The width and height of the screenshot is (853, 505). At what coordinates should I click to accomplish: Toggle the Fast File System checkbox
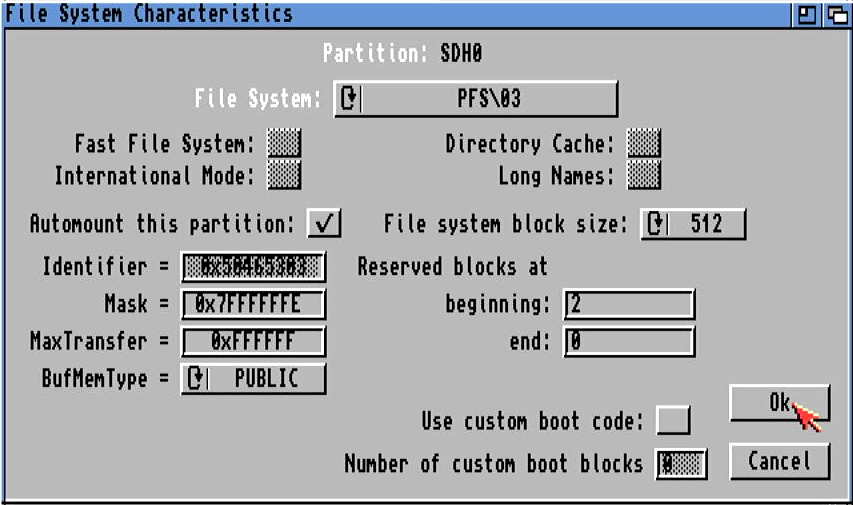click(x=285, y=144)
